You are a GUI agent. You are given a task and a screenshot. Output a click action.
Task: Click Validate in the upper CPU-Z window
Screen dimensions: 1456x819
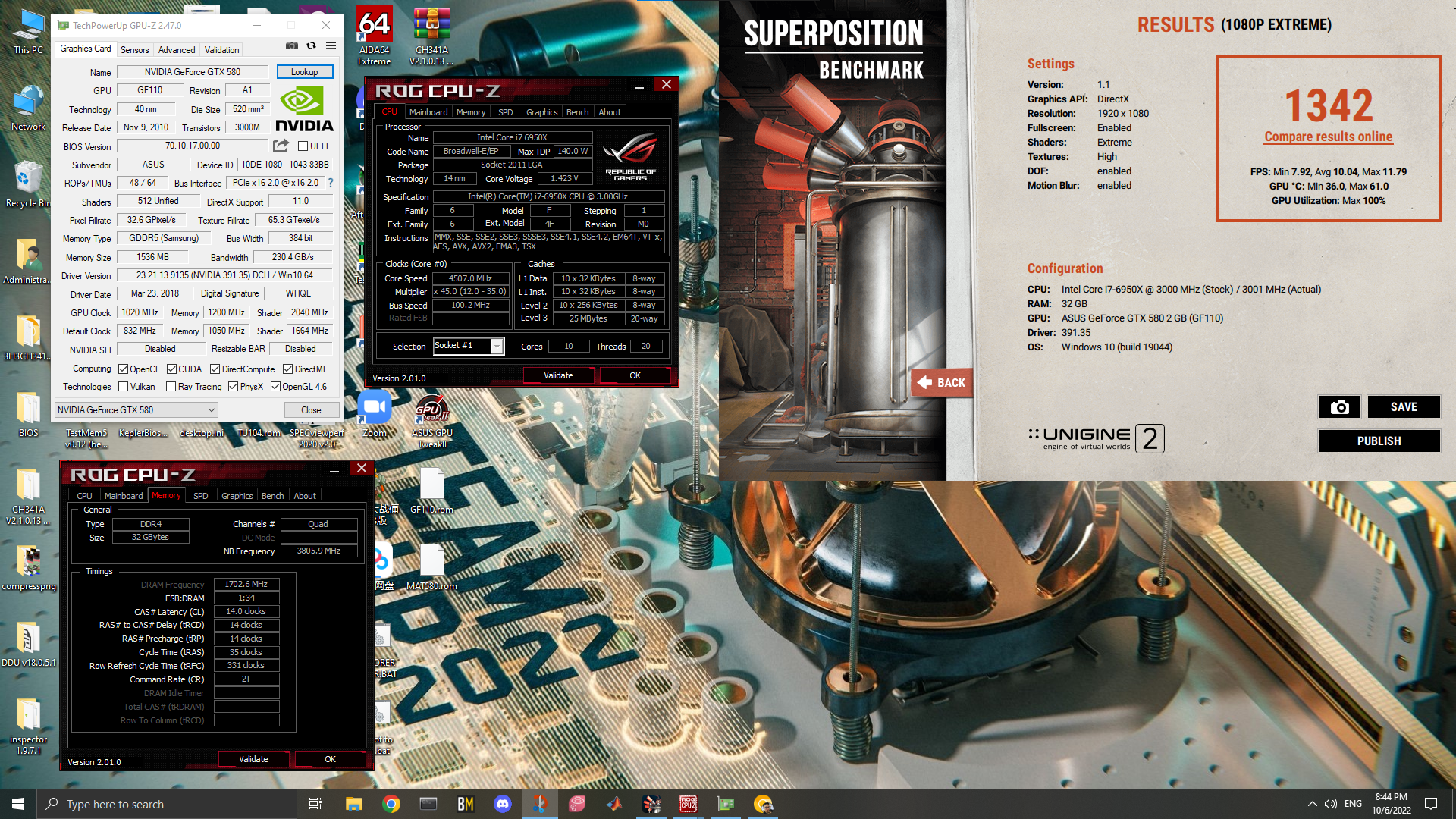coord(558,375)
